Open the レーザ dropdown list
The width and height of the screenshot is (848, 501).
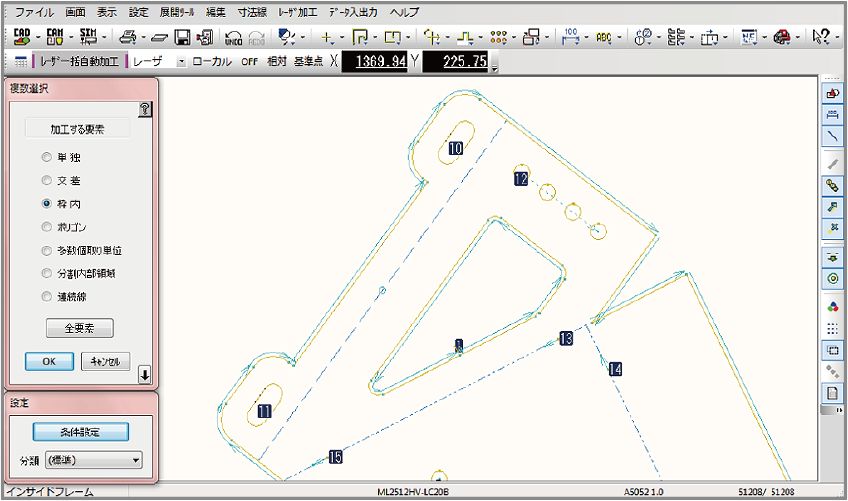[x=181, y=62]
